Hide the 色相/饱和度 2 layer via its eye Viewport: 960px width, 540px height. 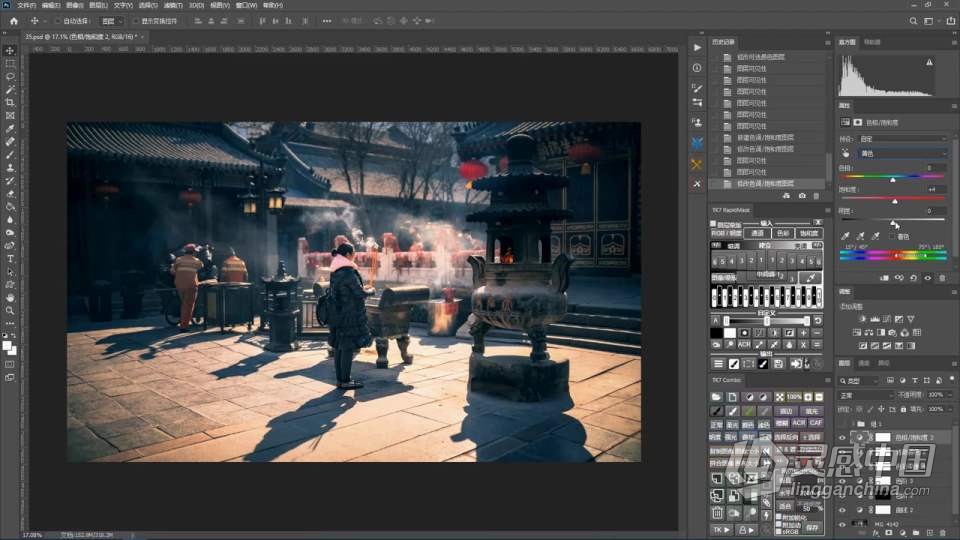point(842,438)
